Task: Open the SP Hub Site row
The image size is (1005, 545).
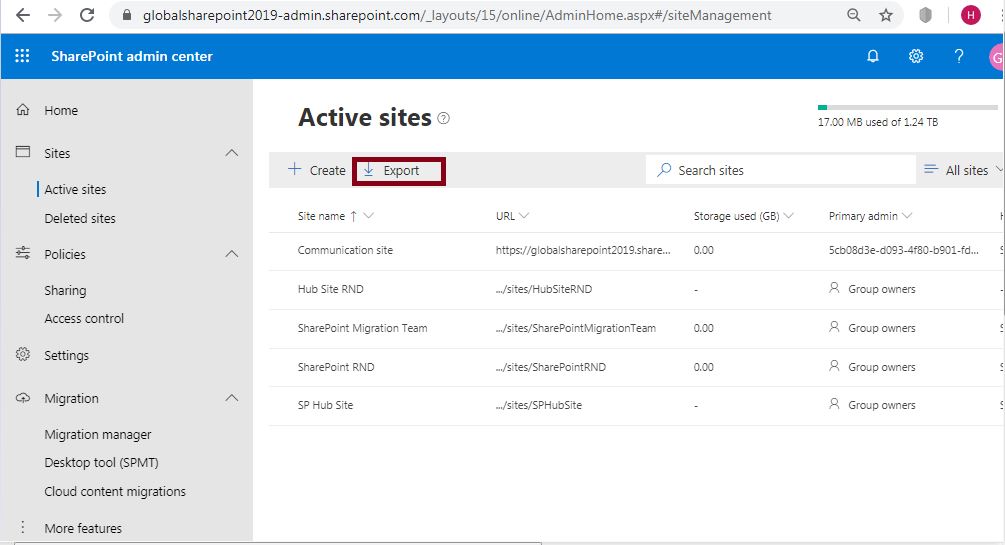Action: tap(637, 405)
